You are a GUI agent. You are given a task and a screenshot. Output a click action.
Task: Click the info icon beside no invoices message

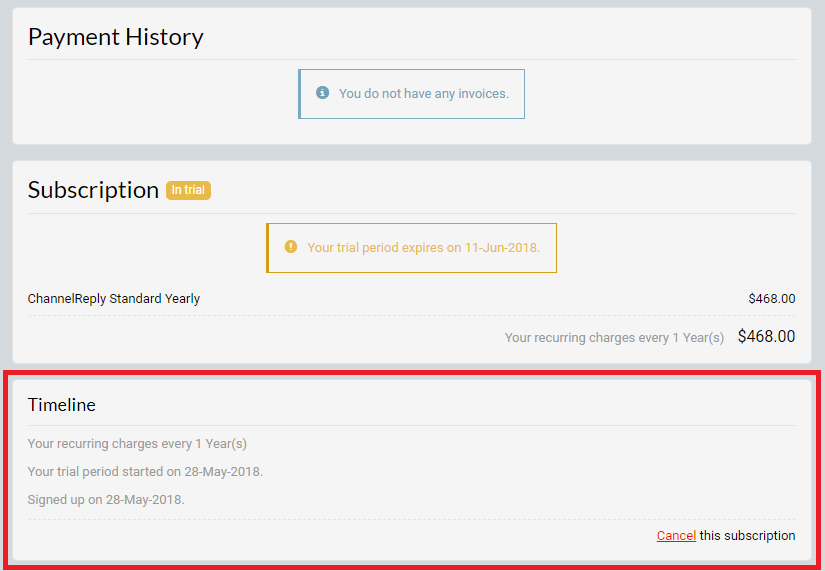click(323, 93)
